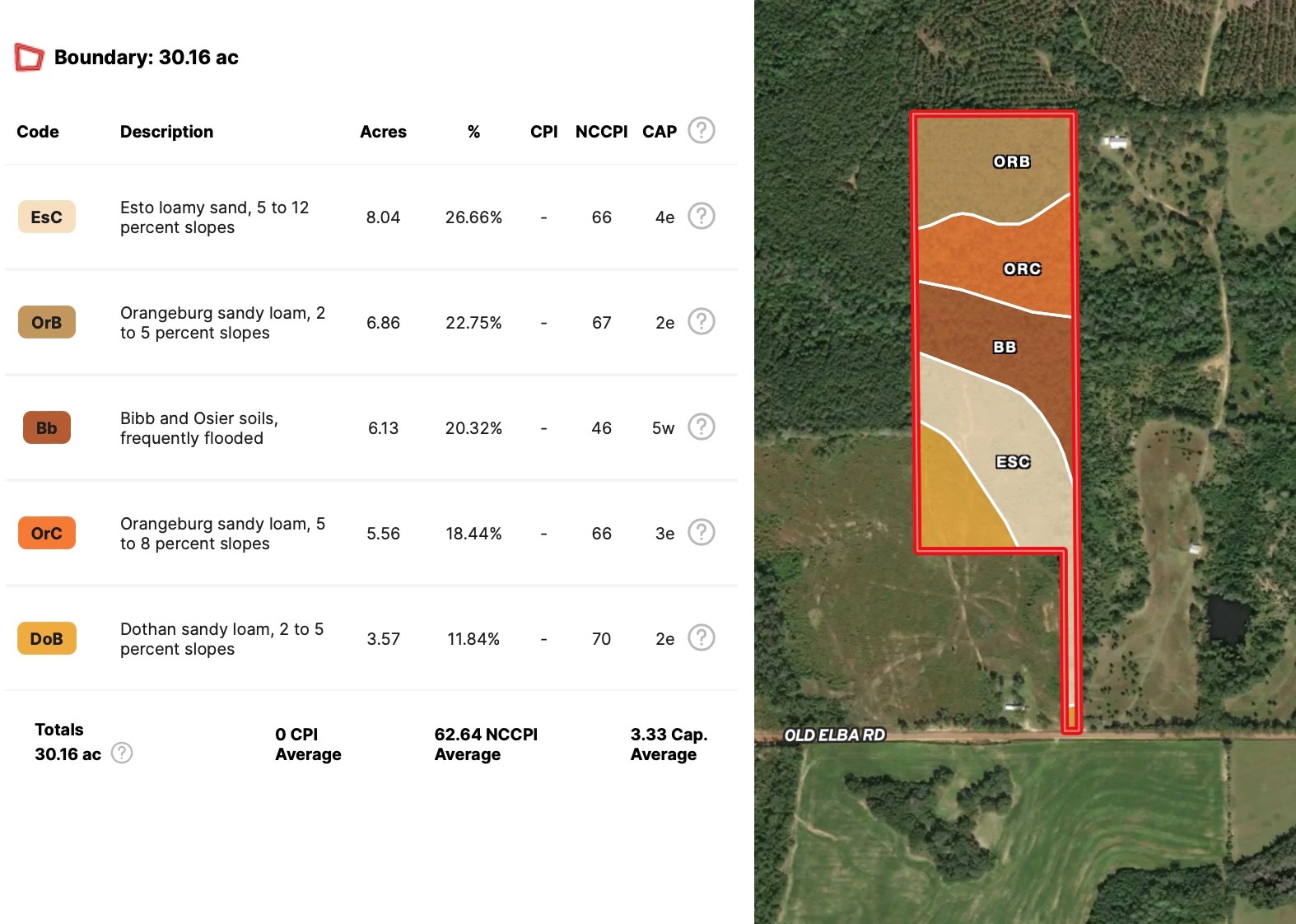Click the 11.84% value
The width and height of the screenshot is (1296, 924).
click(473, 639)
